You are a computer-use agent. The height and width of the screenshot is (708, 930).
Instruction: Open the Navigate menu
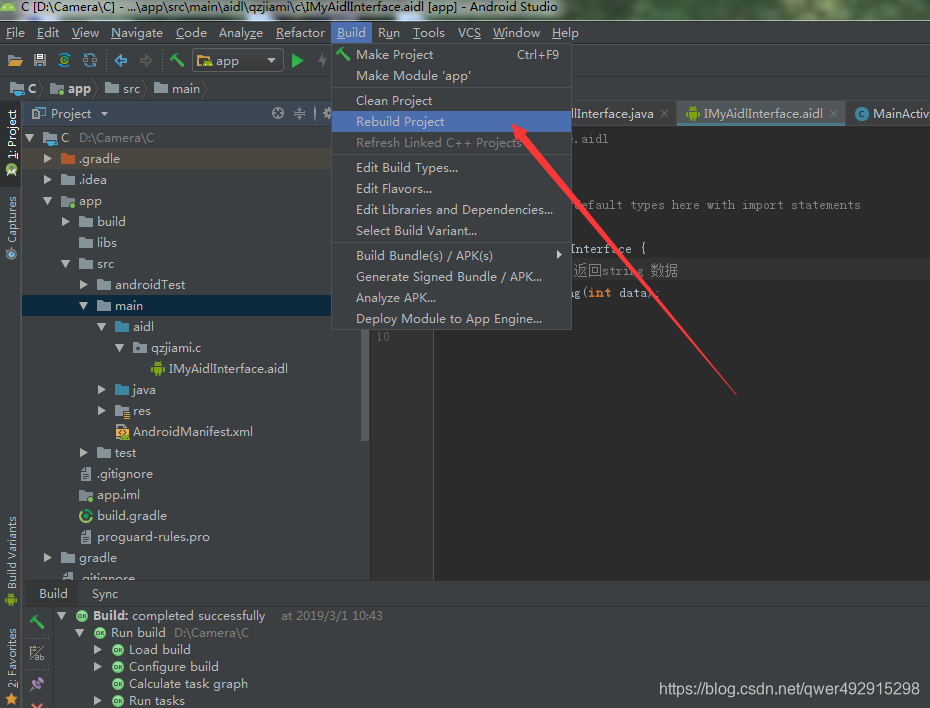point(137,33)
